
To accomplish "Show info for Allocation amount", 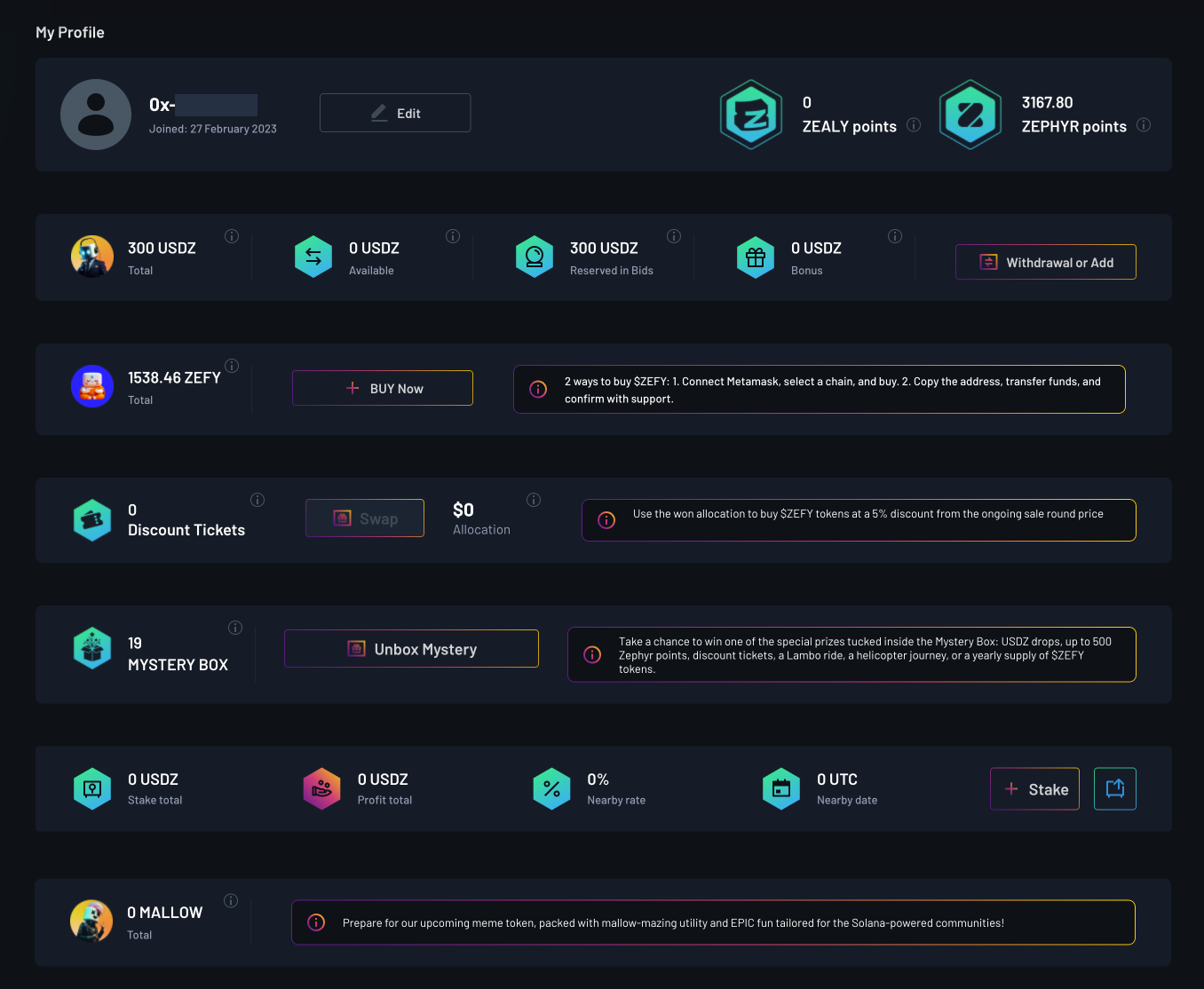I will click(534, 500).
